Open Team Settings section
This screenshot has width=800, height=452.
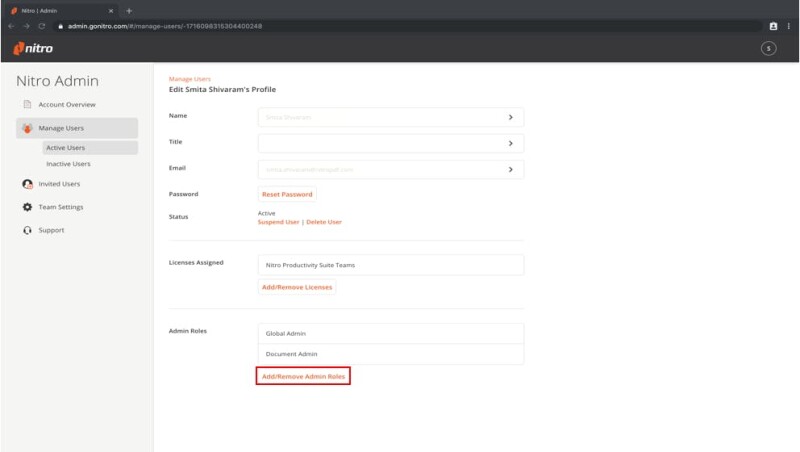[x=61, y=207]
